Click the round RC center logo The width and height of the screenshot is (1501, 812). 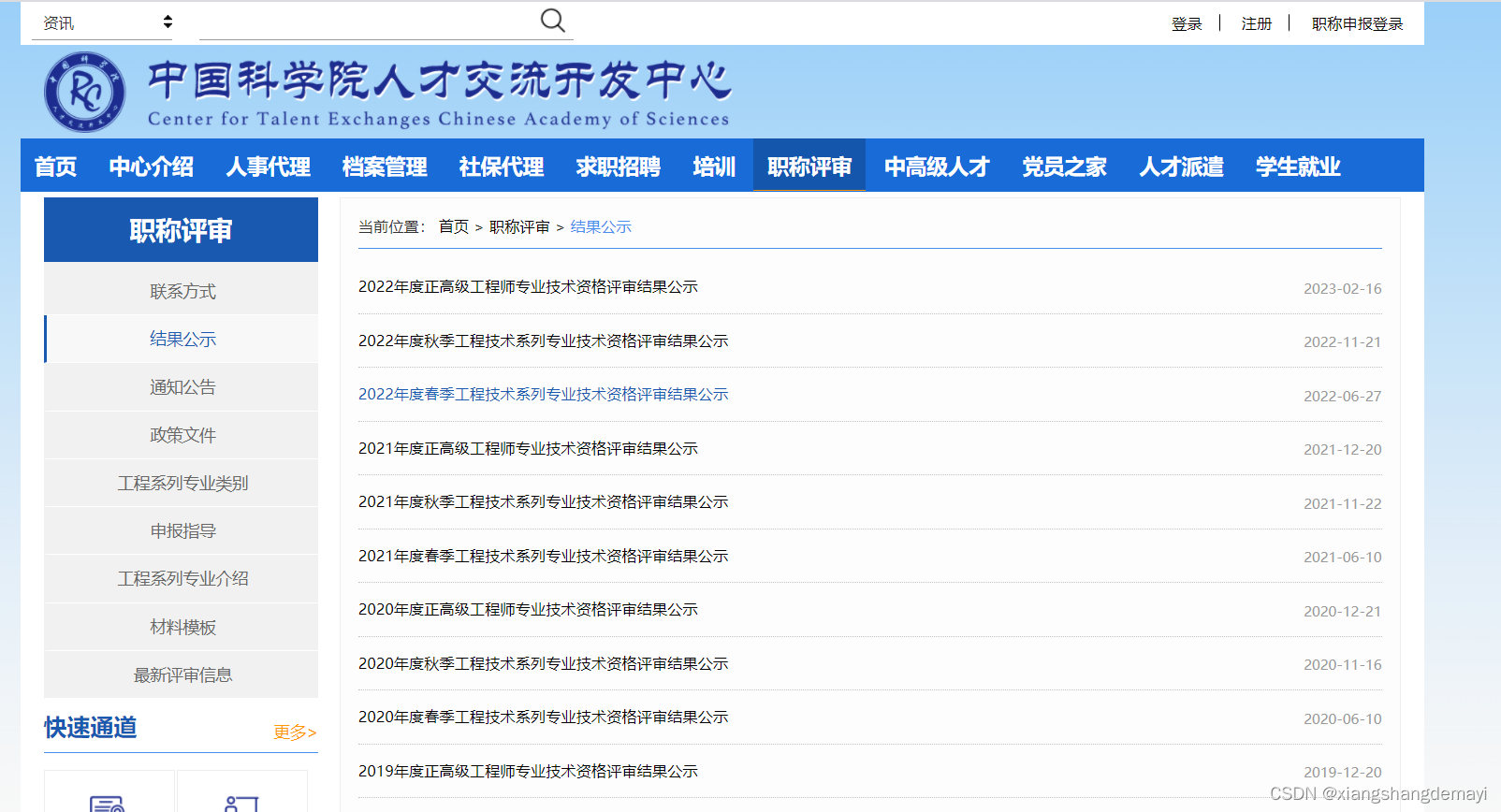point(85,92)
